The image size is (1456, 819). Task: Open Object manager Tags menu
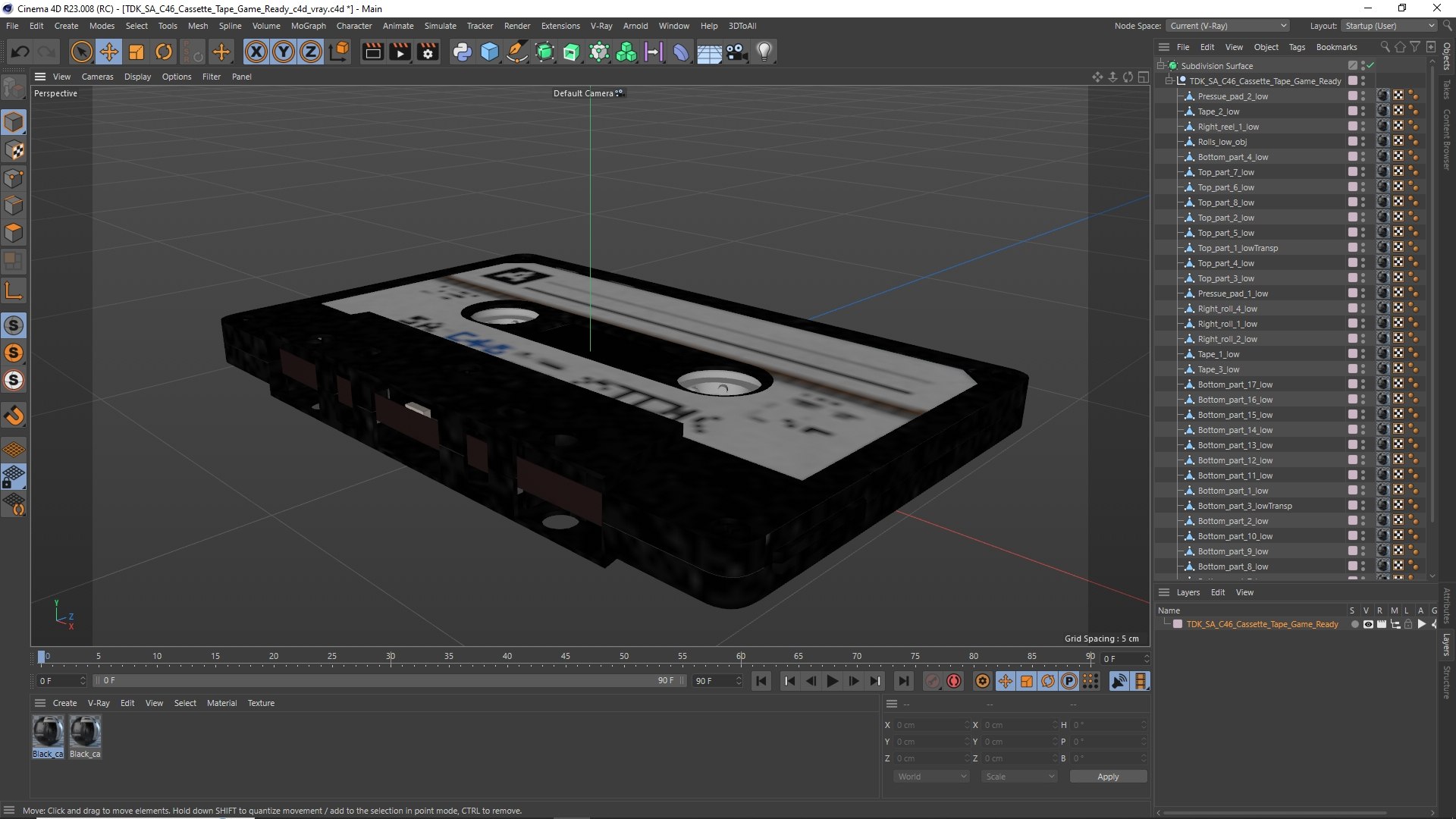1297,47
